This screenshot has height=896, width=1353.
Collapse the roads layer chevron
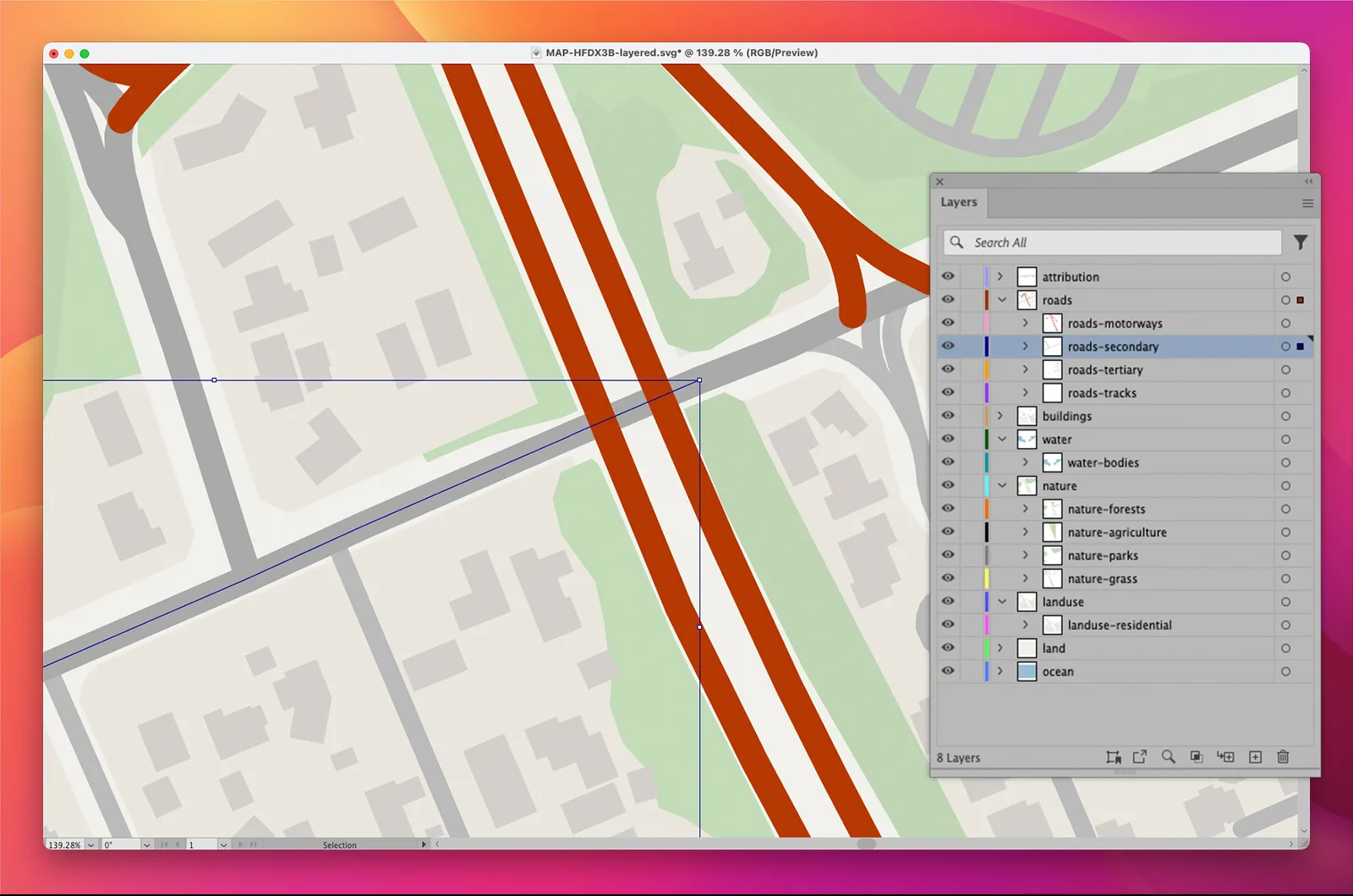[1002, 300]
